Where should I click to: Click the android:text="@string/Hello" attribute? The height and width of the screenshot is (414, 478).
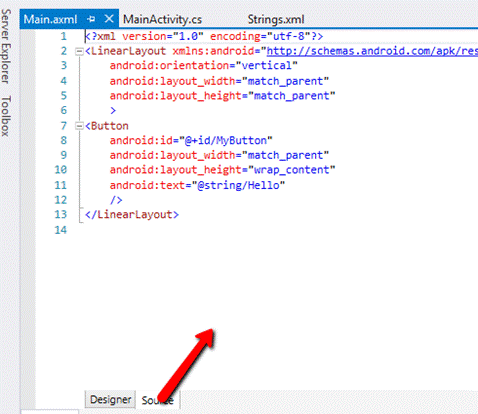[197, 185]
